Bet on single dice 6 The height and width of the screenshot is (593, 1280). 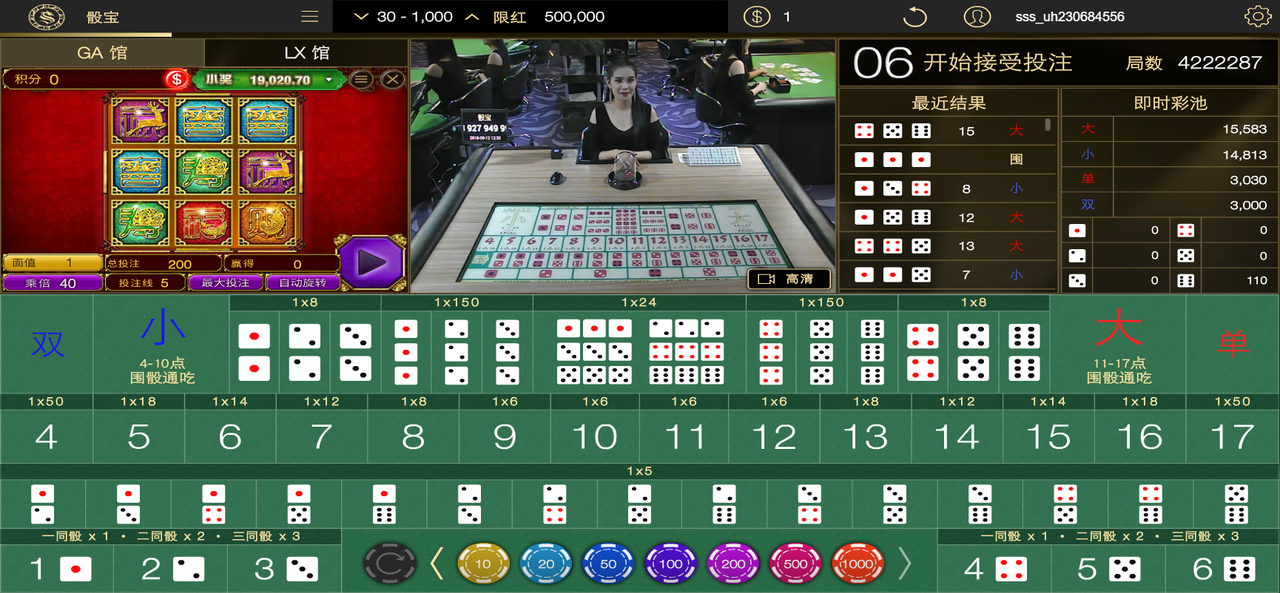pos(1222,569)
